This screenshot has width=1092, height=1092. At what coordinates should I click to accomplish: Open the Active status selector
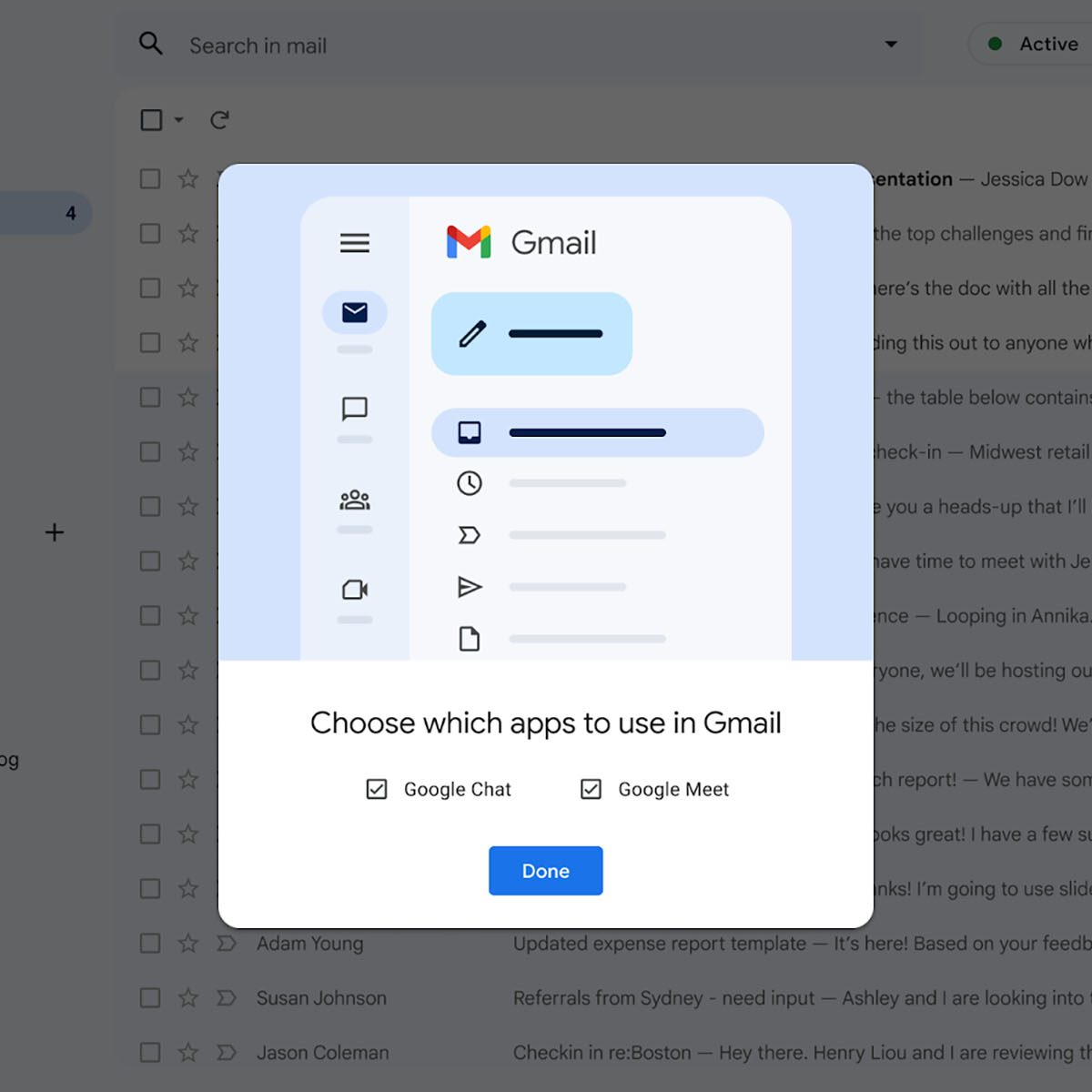(x=1030, y=44)
